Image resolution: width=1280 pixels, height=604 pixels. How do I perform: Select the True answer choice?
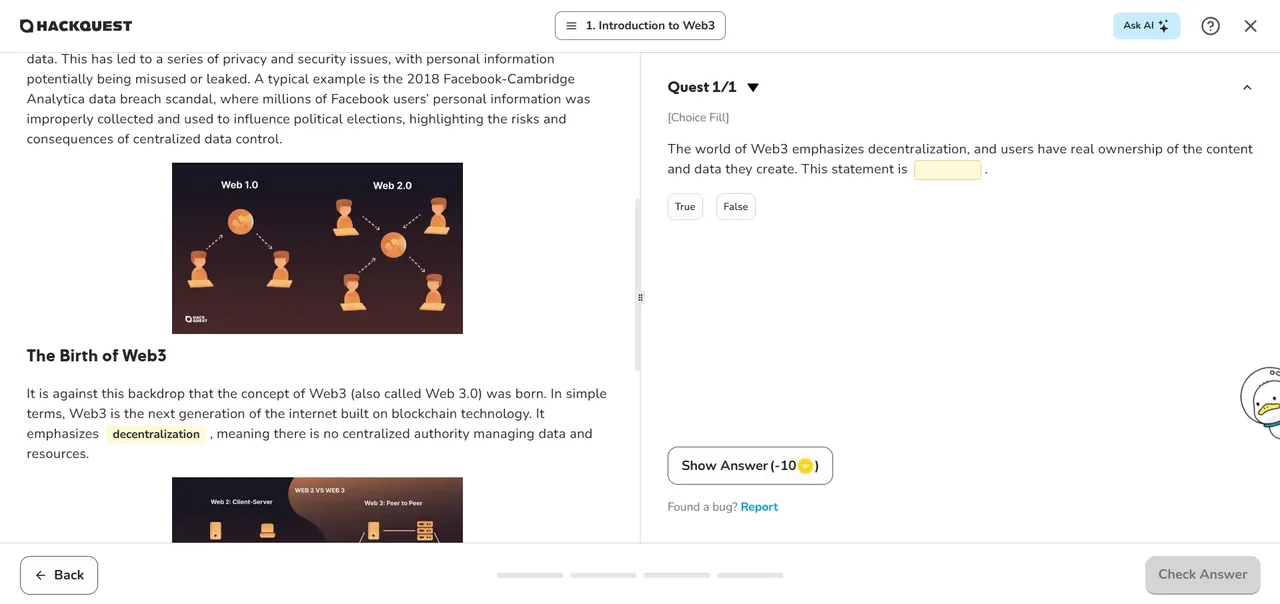point(685,207)
